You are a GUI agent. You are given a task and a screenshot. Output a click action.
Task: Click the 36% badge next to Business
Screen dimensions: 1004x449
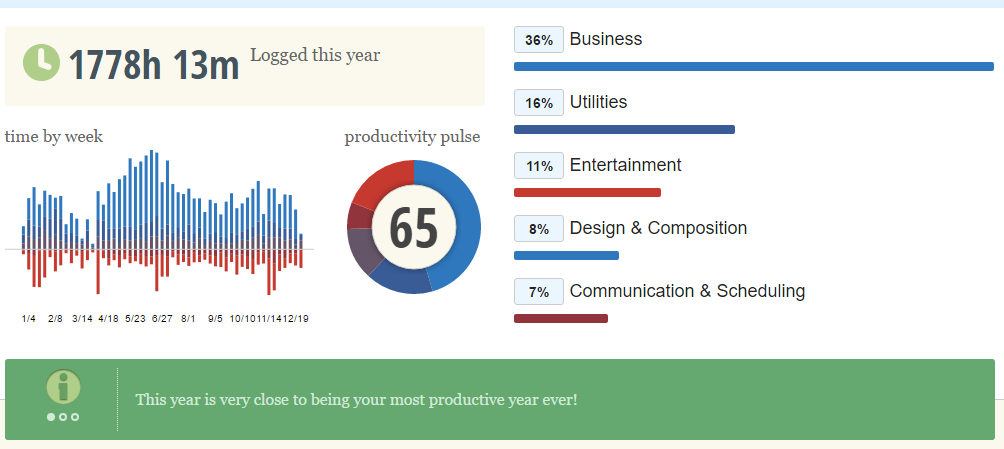pos(539,40)
